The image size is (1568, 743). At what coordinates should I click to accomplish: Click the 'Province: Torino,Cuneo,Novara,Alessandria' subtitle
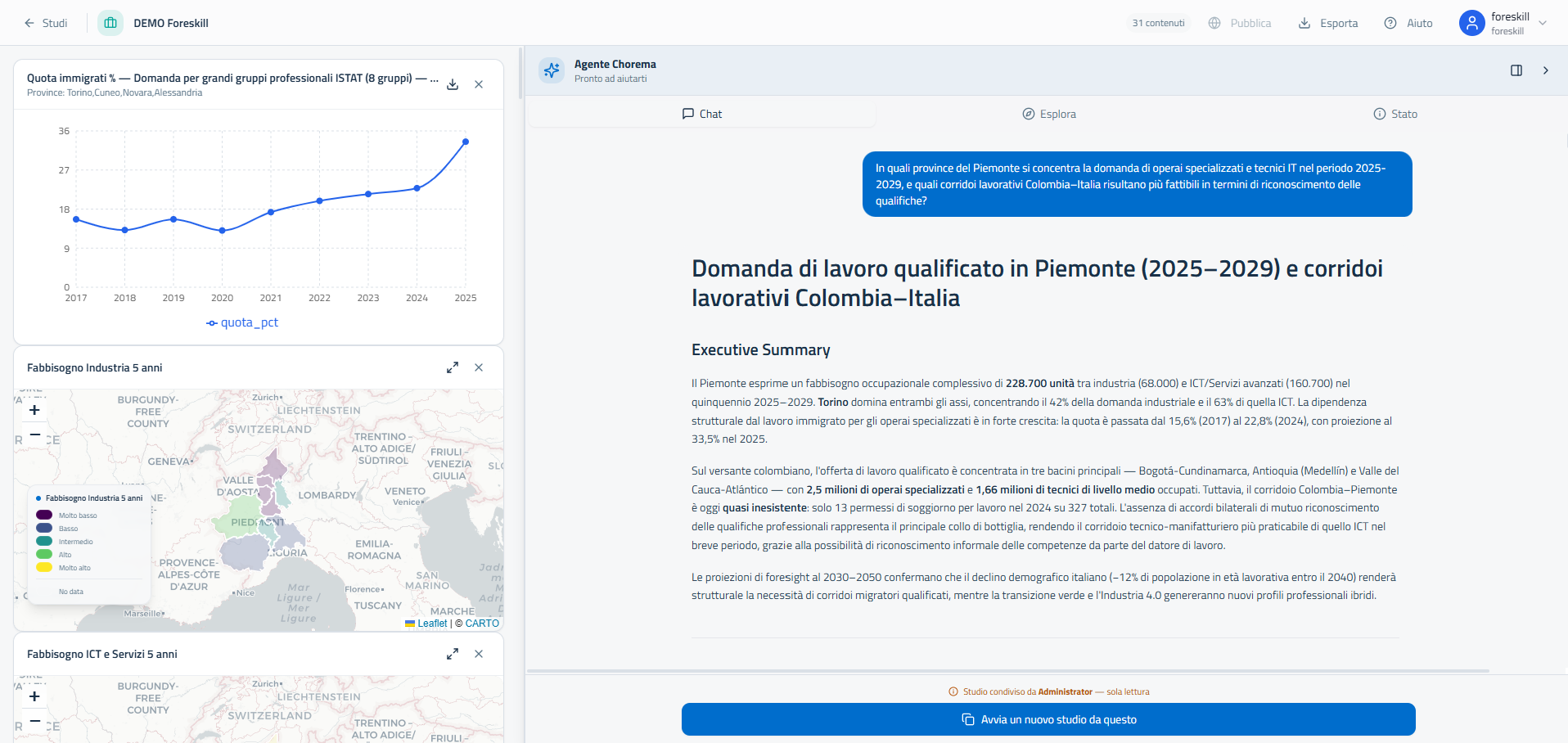pyautogui.click(x=115, y=92)
